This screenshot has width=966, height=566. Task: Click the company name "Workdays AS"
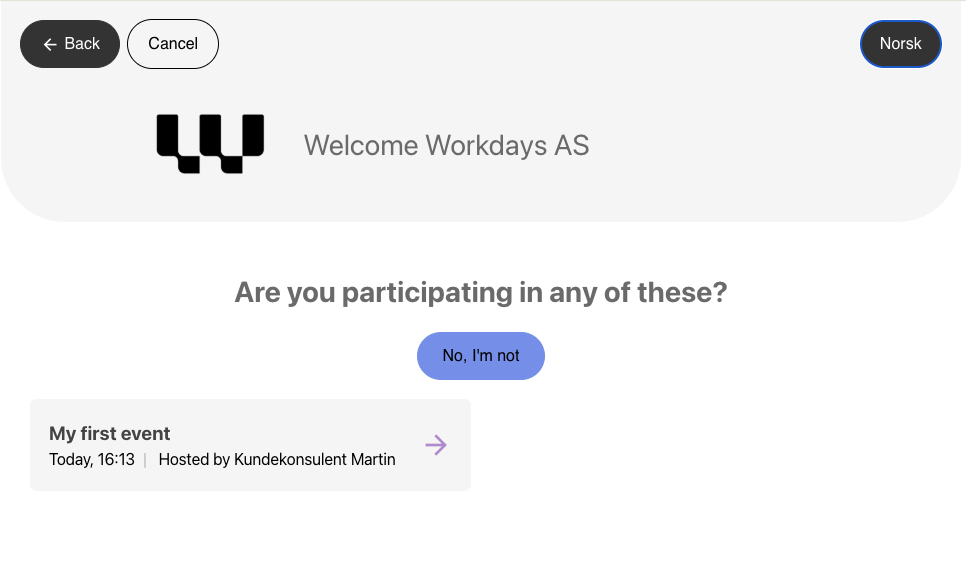coord(507,146)
